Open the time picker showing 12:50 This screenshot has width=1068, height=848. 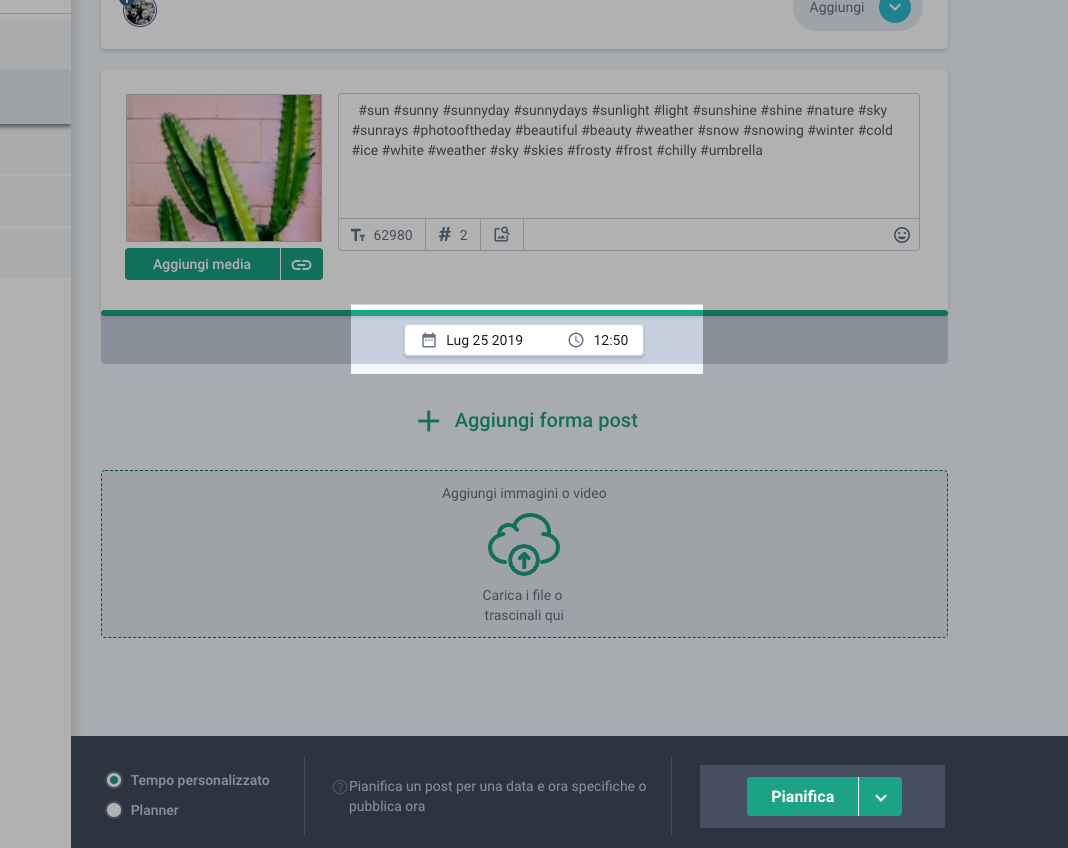point(601,340)
